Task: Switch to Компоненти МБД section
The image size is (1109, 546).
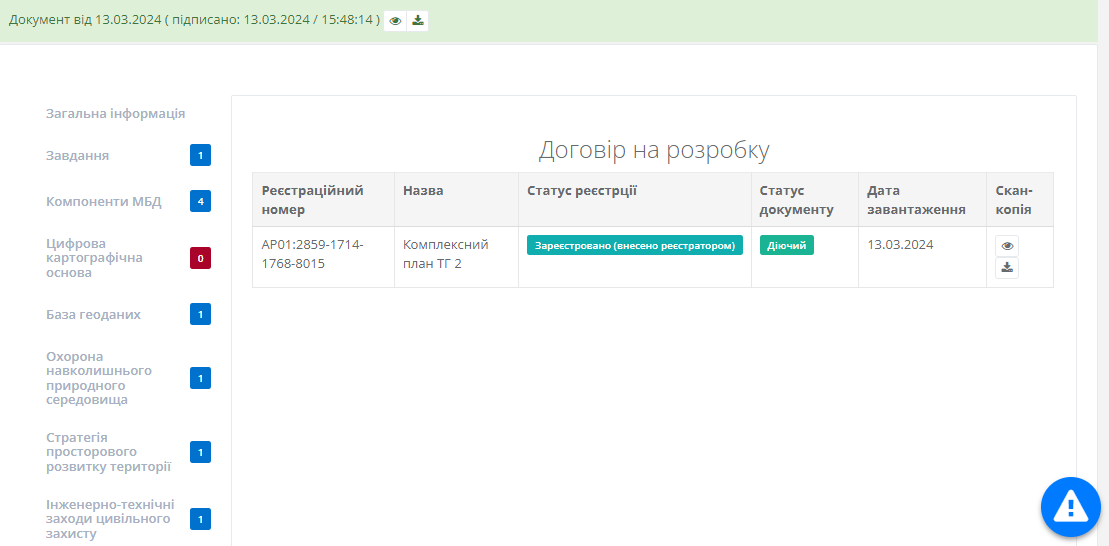Action: (x=103, y=201)
